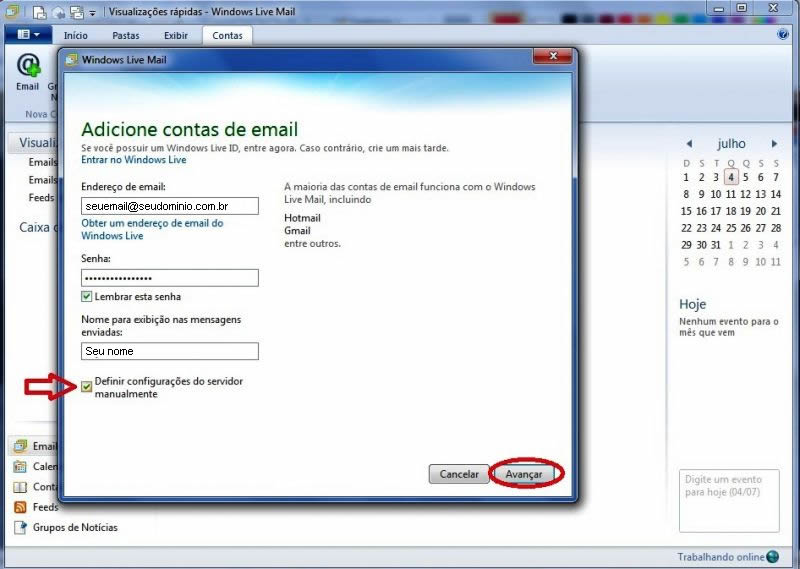
Task: Close the Windows Live Mail dialog
Action: coord(553,56)
